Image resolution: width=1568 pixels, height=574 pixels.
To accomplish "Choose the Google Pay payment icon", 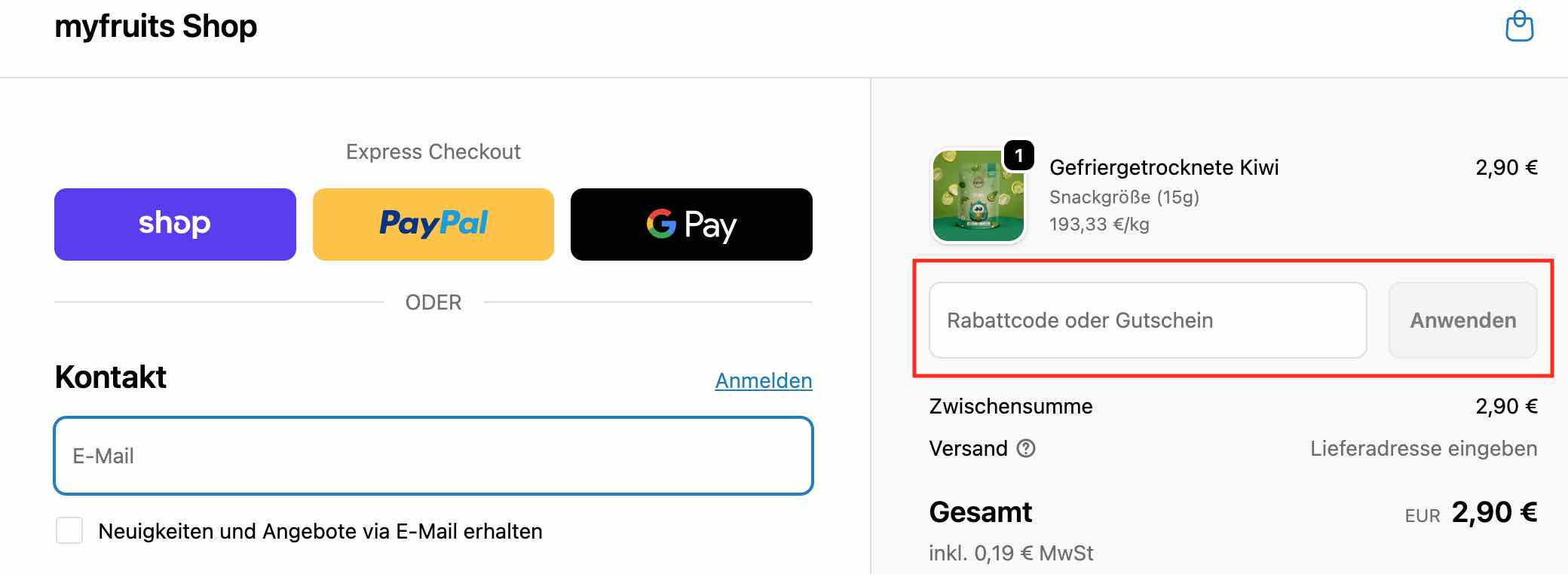I will [x=691, y=224].
